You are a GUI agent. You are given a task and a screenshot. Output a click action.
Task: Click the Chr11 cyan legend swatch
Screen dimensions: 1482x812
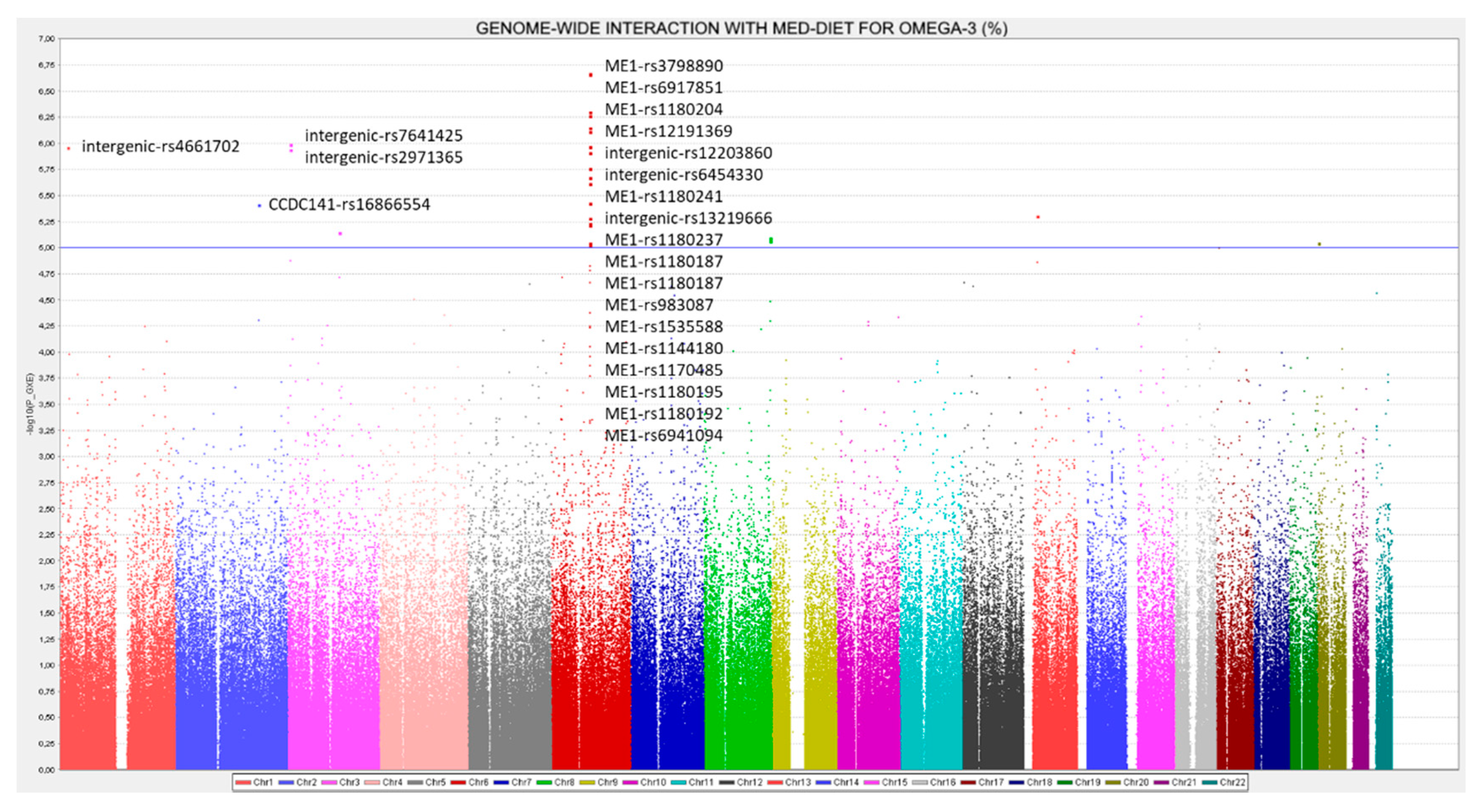point(679,783)
